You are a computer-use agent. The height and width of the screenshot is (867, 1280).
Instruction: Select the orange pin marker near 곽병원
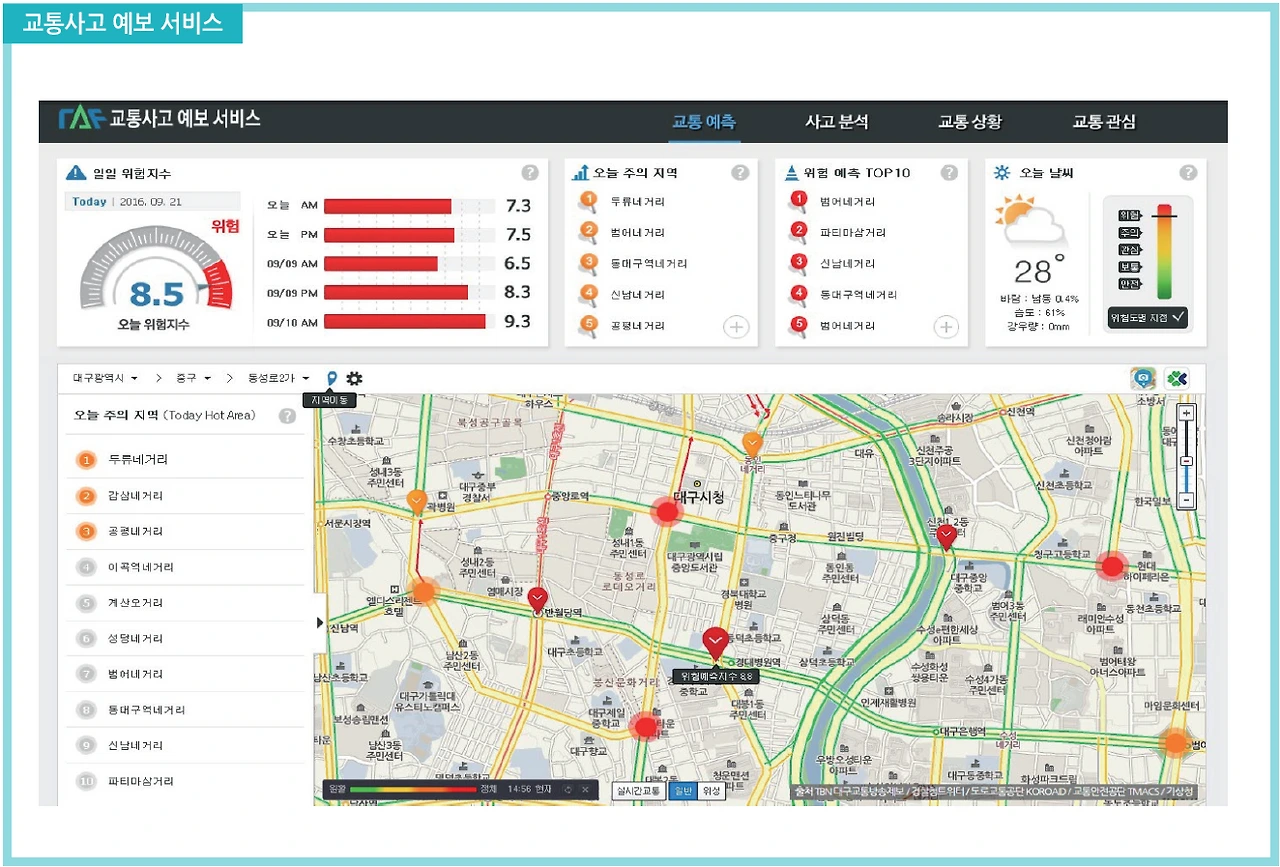(418, 502)
